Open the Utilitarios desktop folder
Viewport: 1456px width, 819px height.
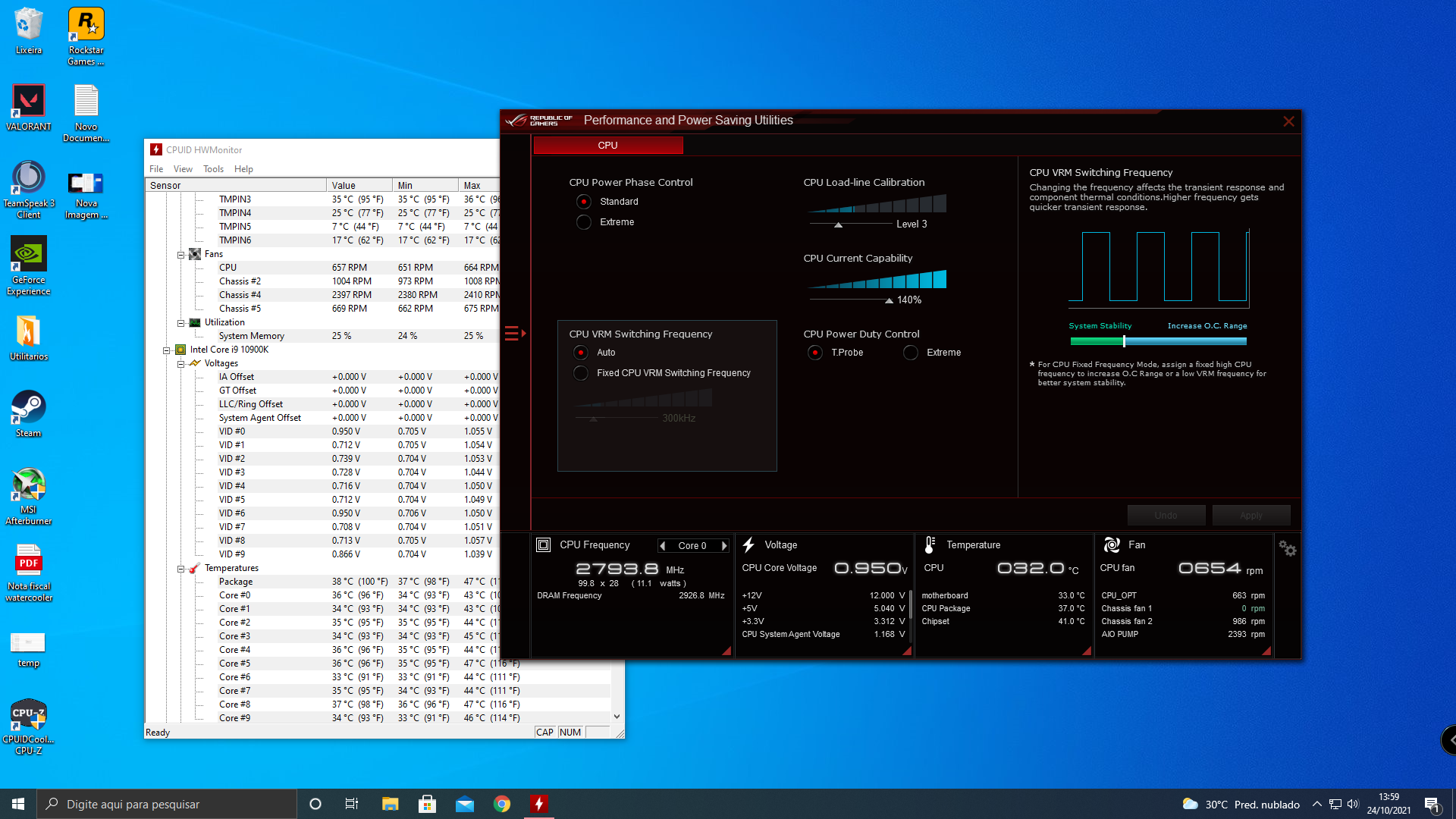28,337
